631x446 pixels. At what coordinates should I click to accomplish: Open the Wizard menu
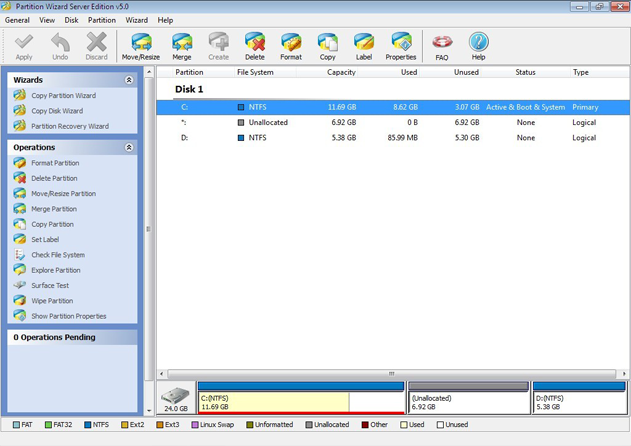point(137,20)
